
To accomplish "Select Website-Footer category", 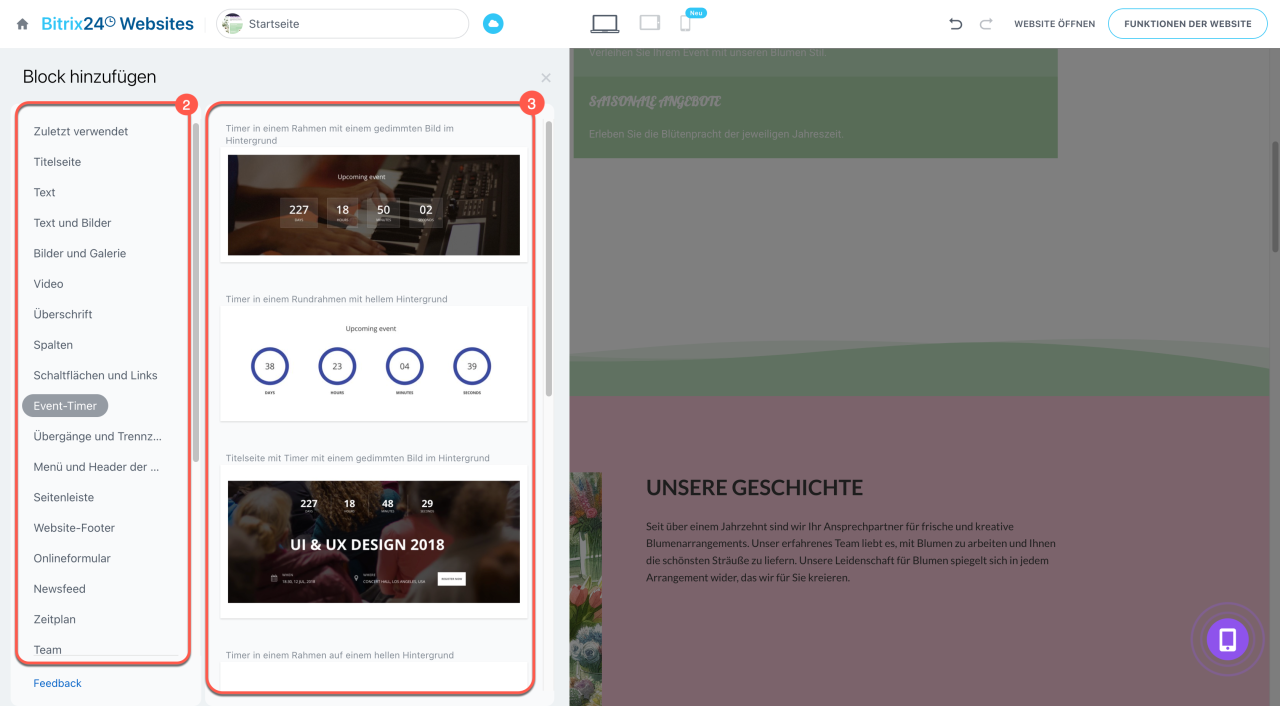I will point(74,528).
